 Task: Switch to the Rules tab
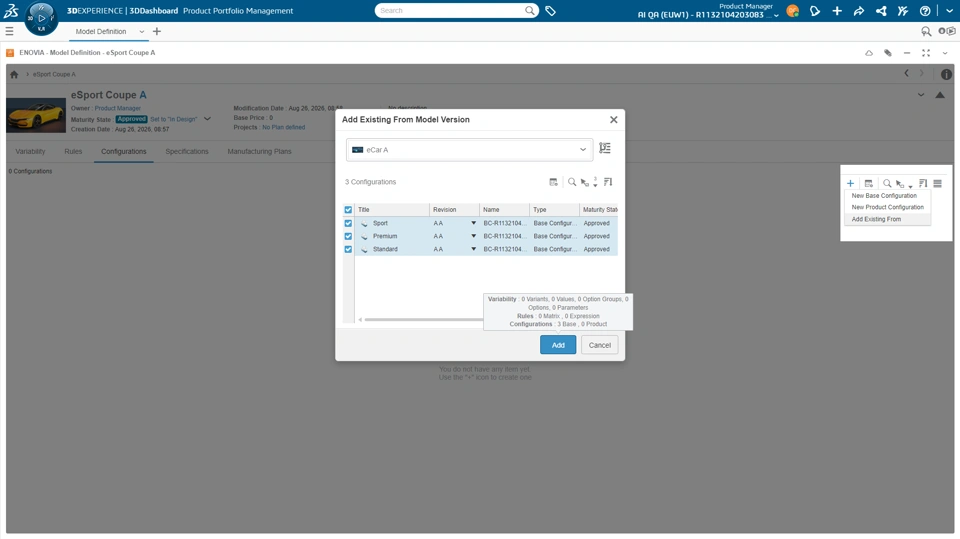[73, 151]
